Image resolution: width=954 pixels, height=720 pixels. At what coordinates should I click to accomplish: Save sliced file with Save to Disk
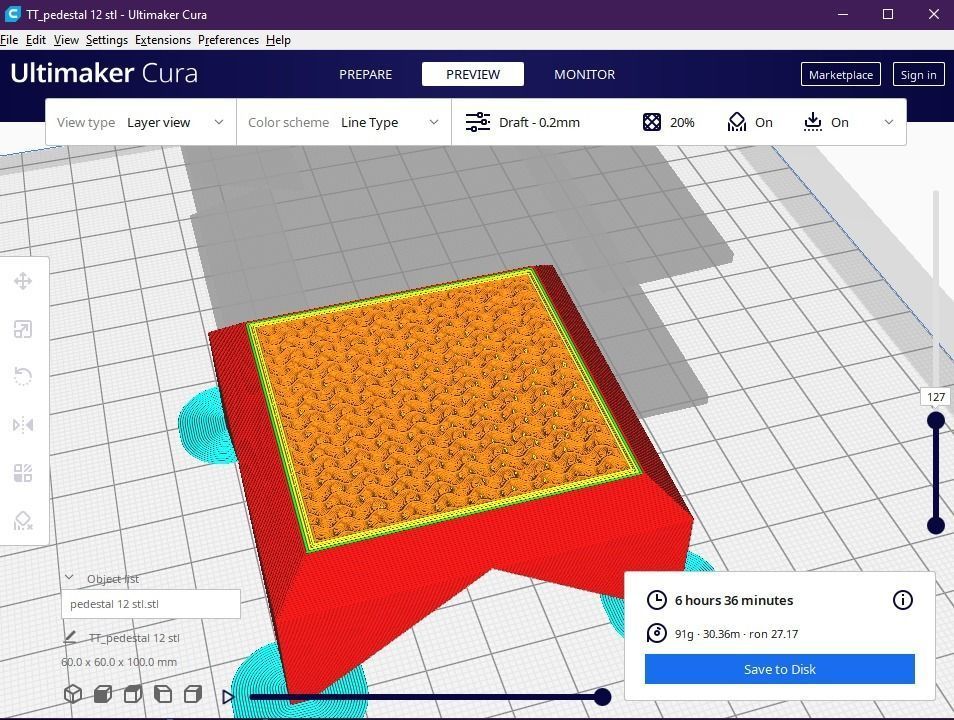click(x=780, y=669)
